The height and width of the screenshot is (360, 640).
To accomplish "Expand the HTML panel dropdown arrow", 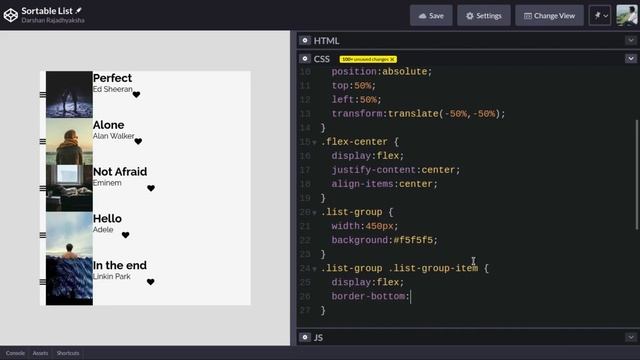I will (631, 40).
